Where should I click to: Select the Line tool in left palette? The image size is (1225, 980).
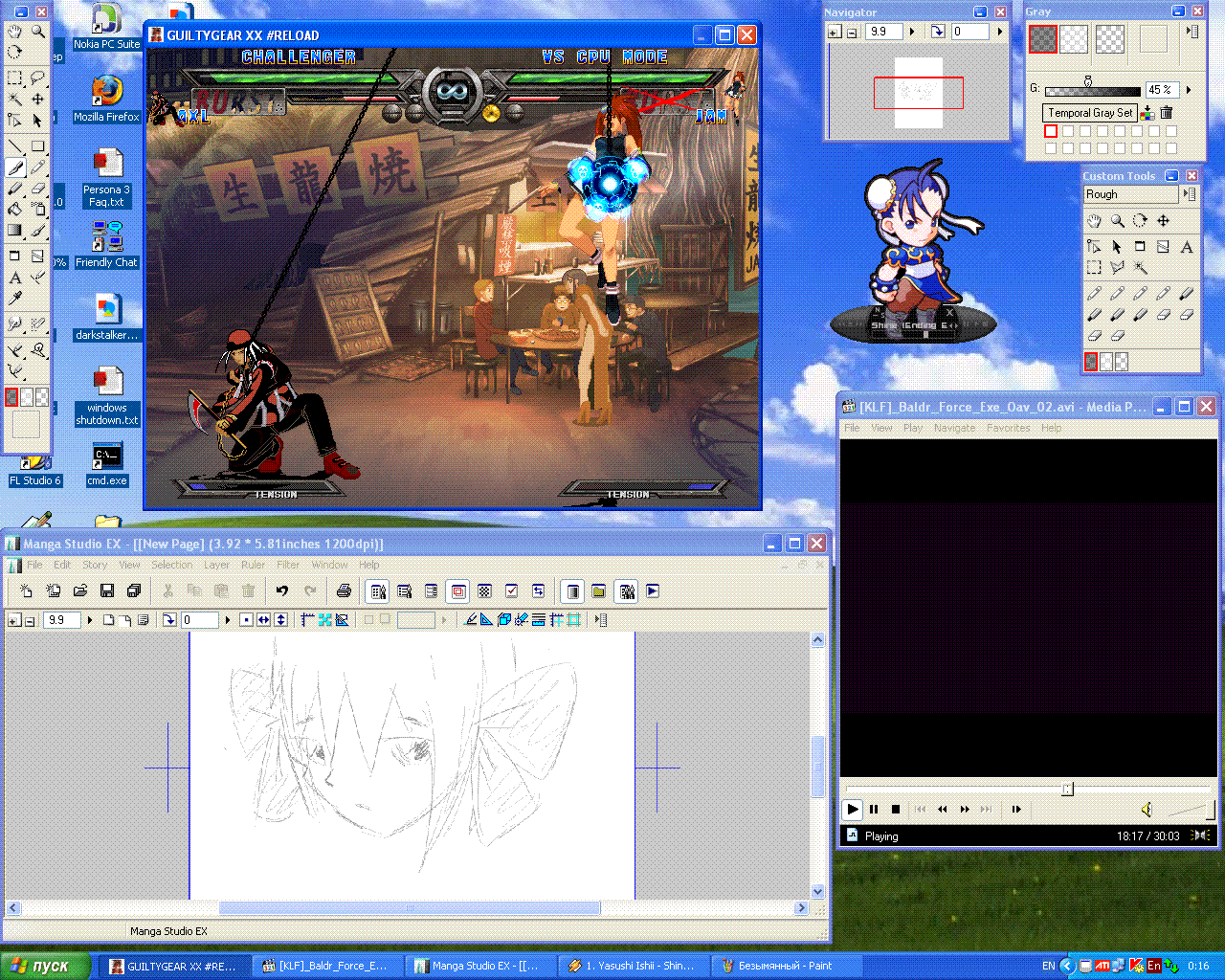click(x=14, y=145)
